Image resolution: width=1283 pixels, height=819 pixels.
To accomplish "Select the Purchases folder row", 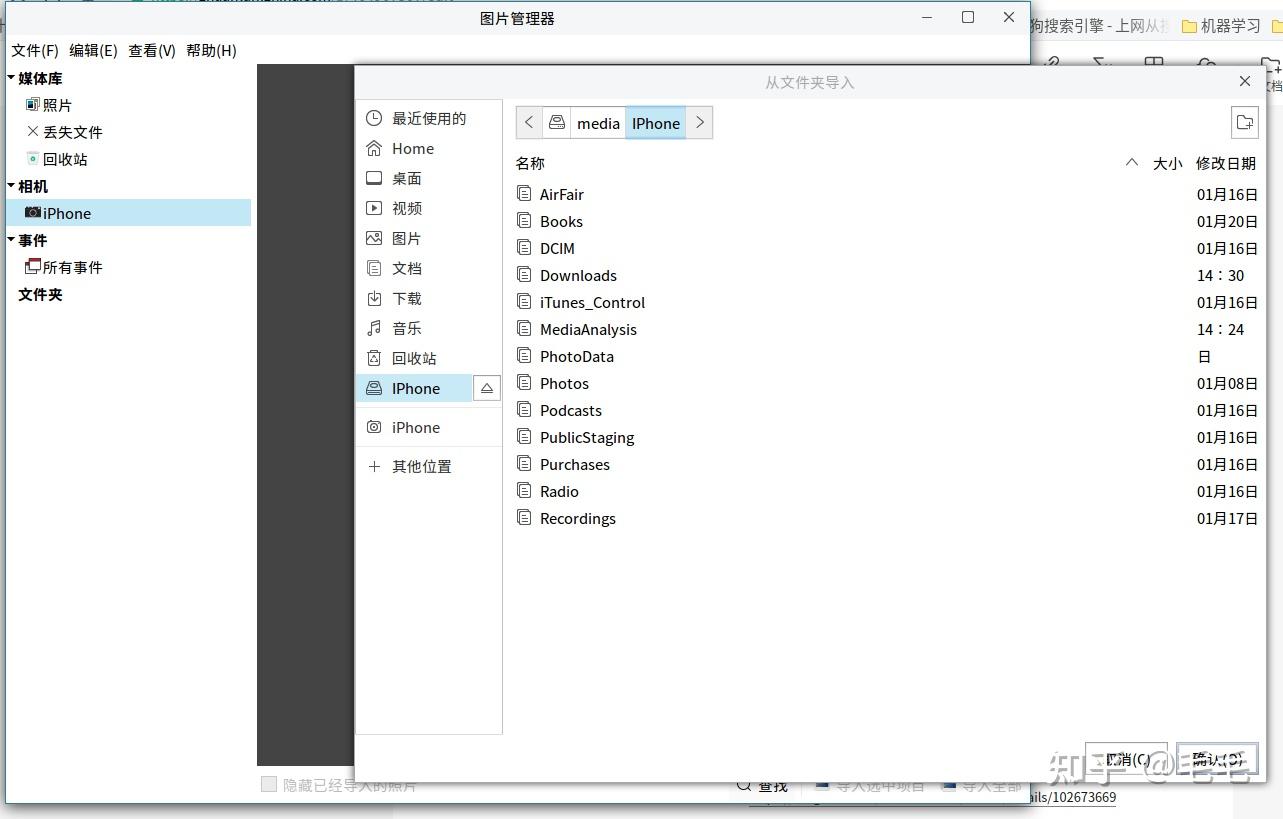I will click(887, 464).
